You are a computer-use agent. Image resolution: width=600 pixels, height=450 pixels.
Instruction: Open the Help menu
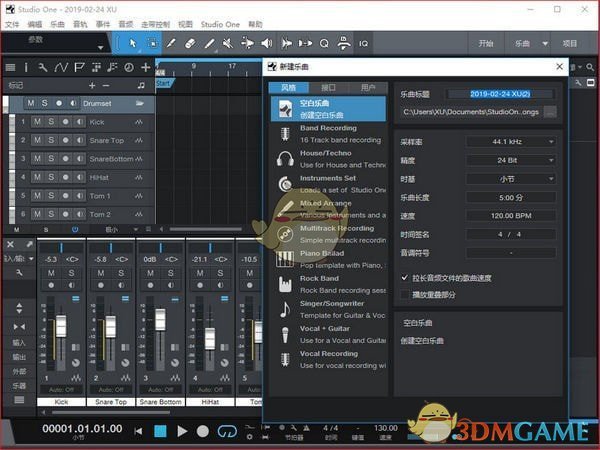(x=255, y=24)
